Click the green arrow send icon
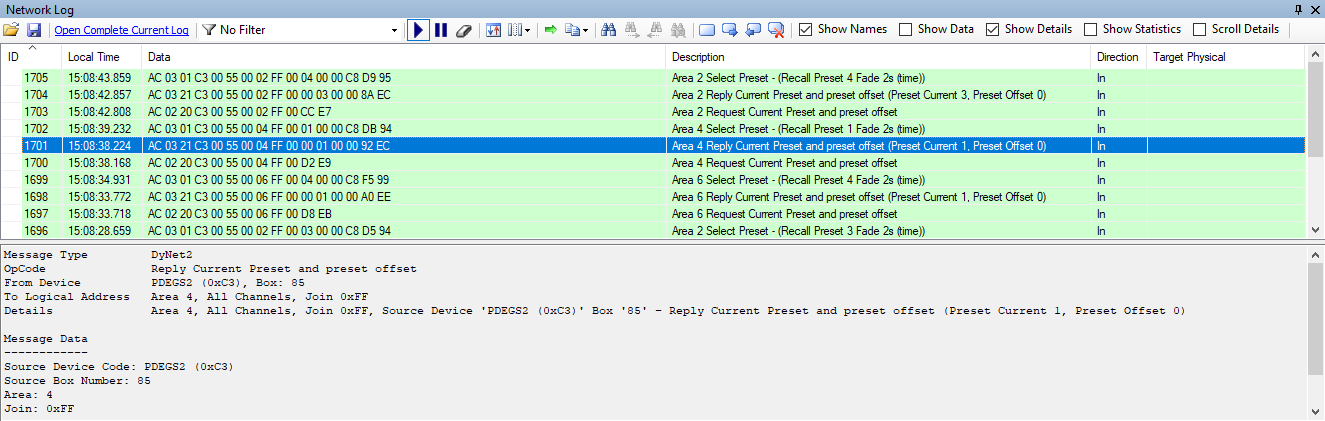1325x421 pixels. (x=550, y=30)
